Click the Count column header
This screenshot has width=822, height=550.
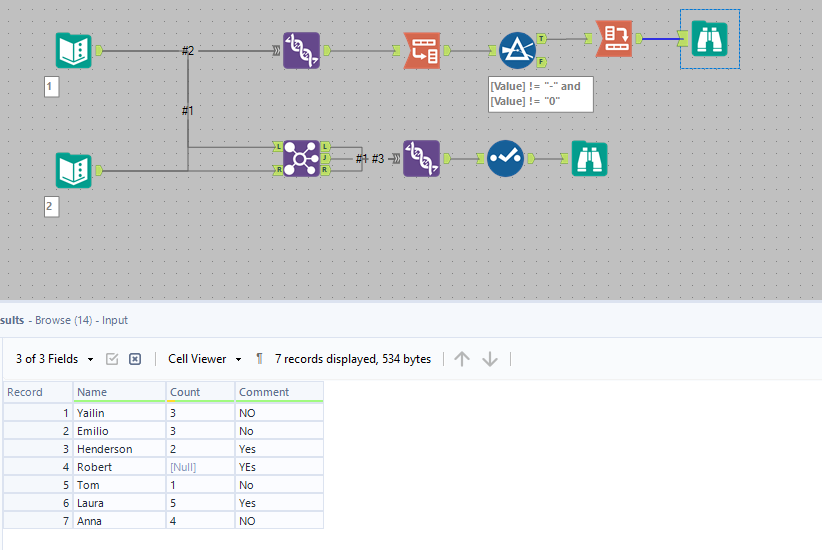click(200, 392)
